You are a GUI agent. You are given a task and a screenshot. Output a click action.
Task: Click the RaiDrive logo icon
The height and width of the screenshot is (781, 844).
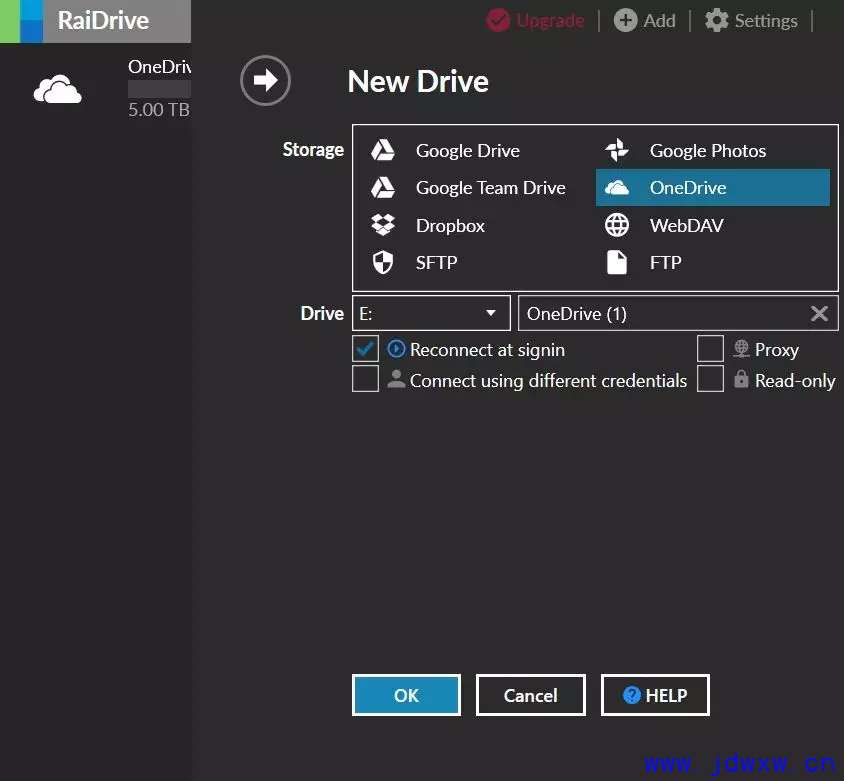click(x=22, y=21)
